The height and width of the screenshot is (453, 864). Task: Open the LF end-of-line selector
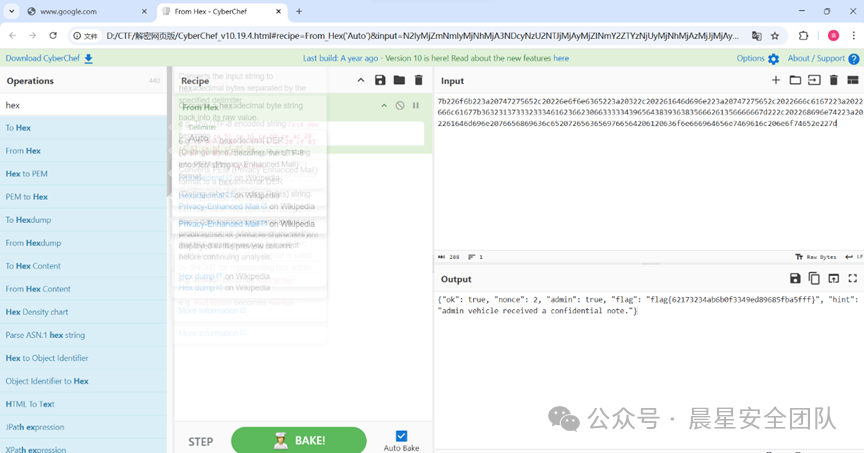(853, 257)
